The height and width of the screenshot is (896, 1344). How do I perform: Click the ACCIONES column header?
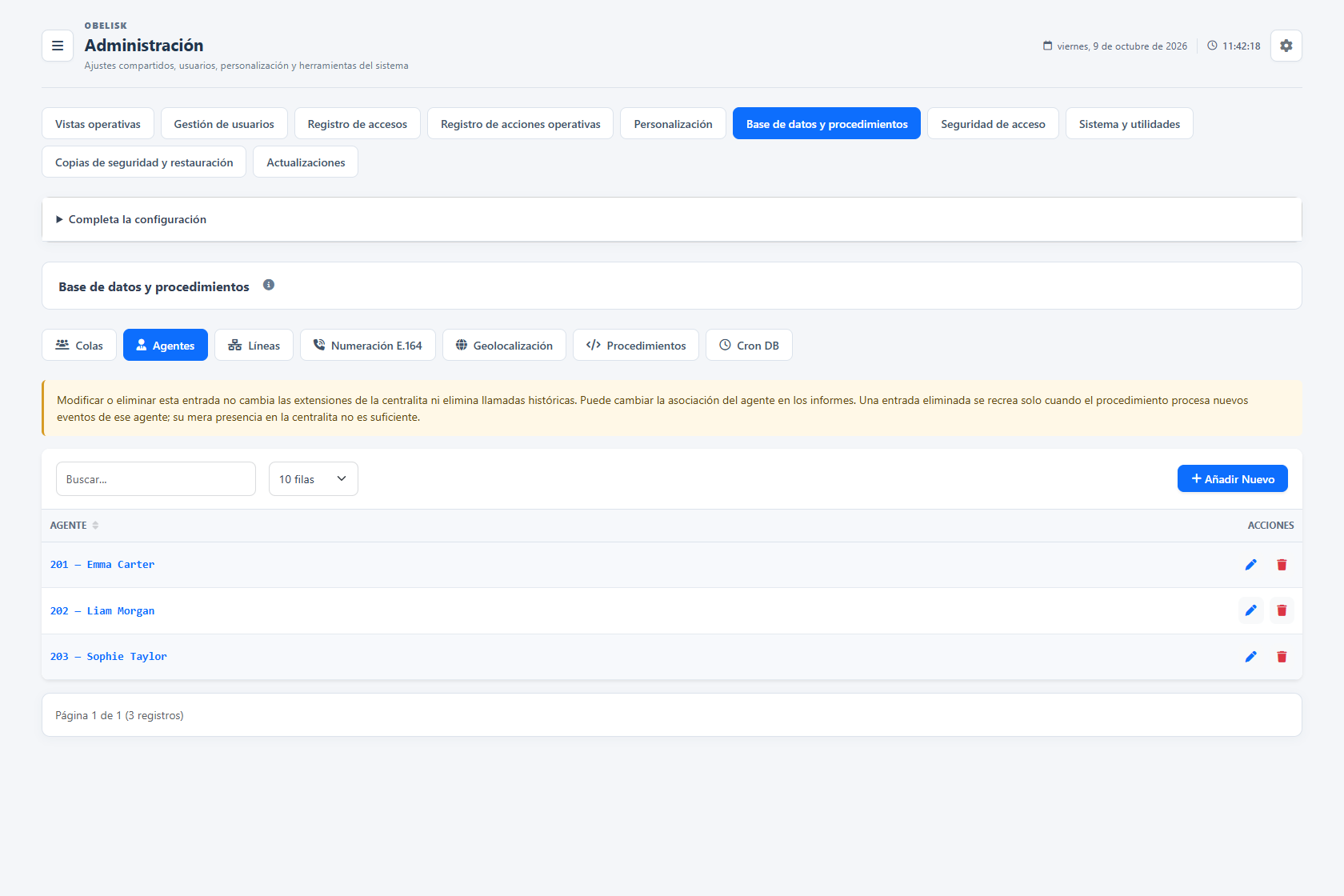click(x=1270, y=526)
